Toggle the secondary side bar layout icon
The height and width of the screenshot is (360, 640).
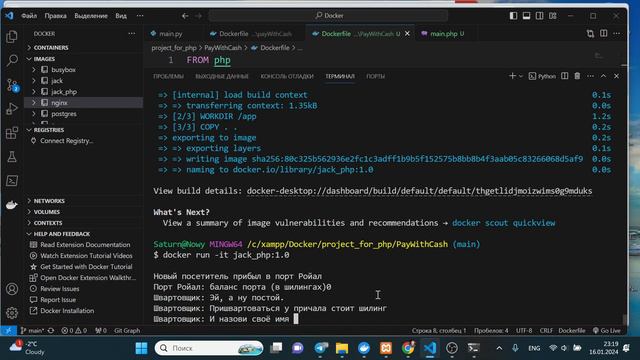[540, 16]
